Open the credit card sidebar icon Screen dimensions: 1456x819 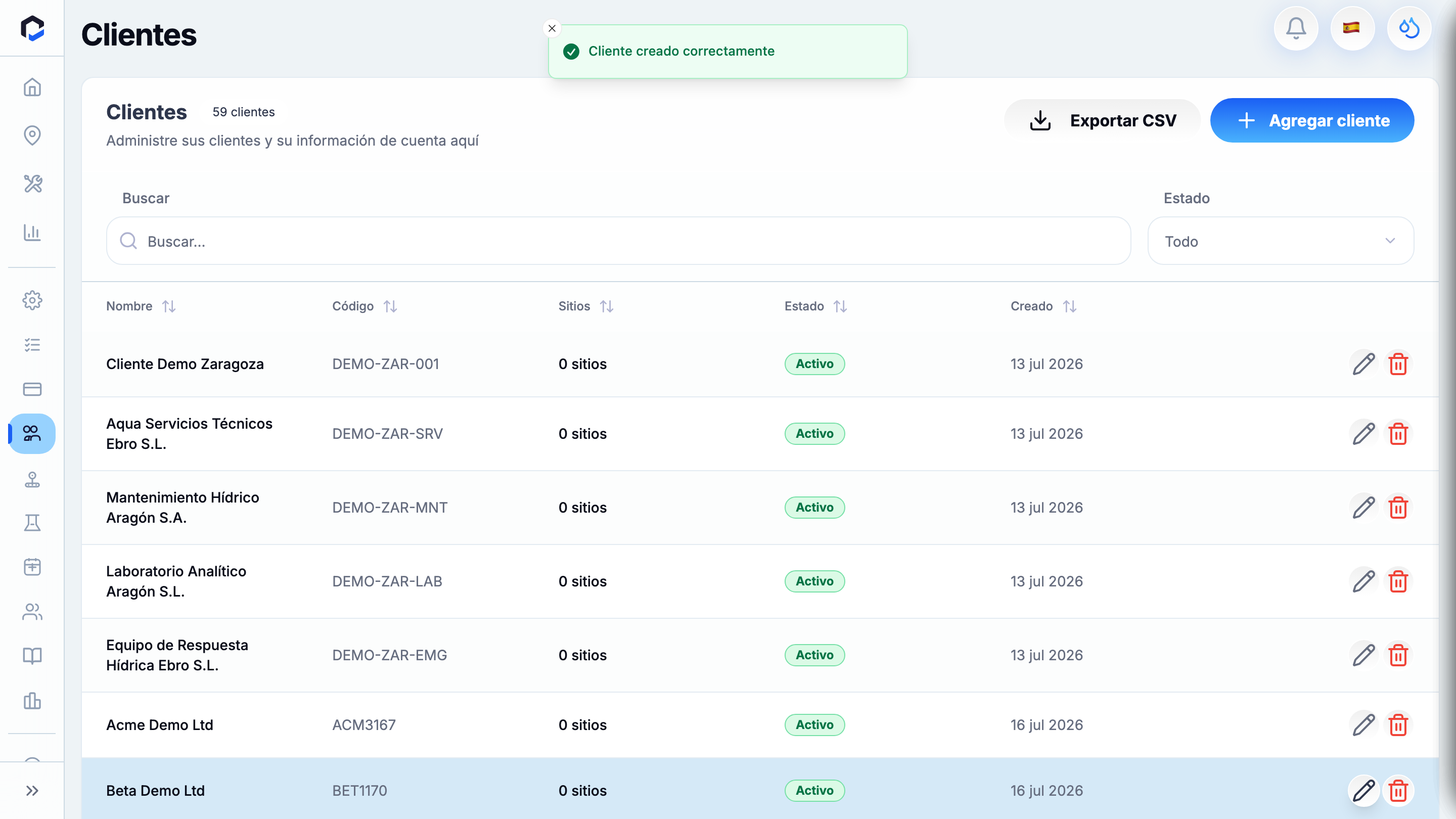pos(32,389)
